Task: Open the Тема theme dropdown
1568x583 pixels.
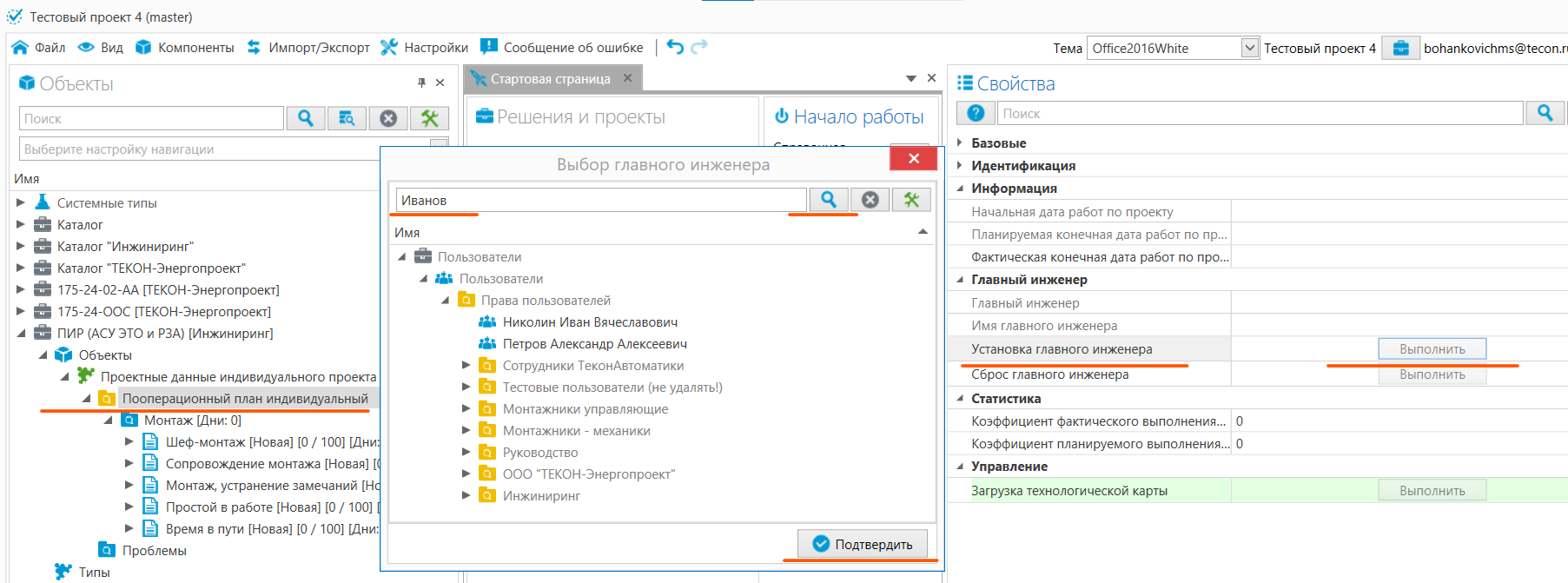Action: pos(1249,48)
